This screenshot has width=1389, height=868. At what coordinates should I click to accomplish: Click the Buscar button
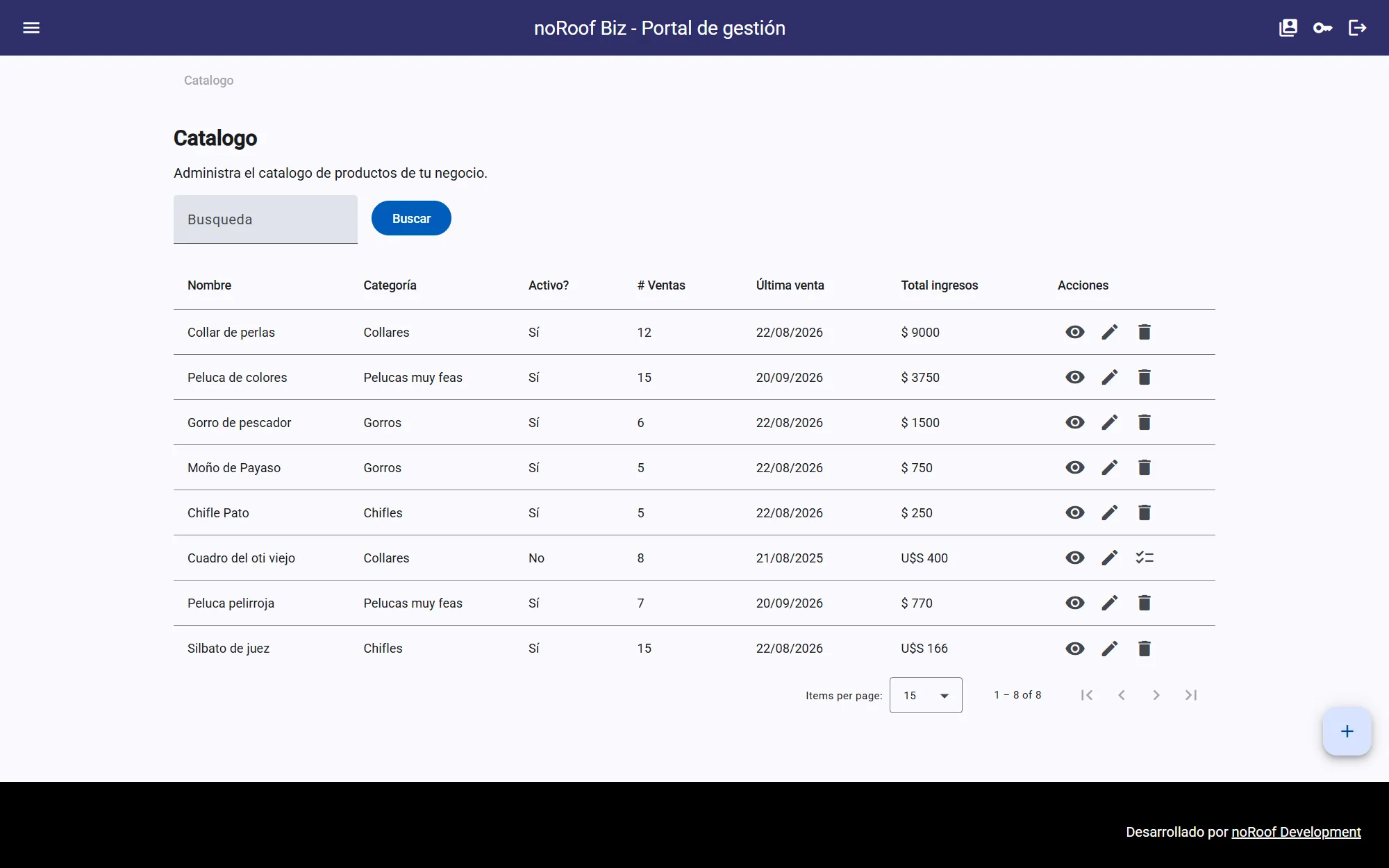click(x=411, y=218)
